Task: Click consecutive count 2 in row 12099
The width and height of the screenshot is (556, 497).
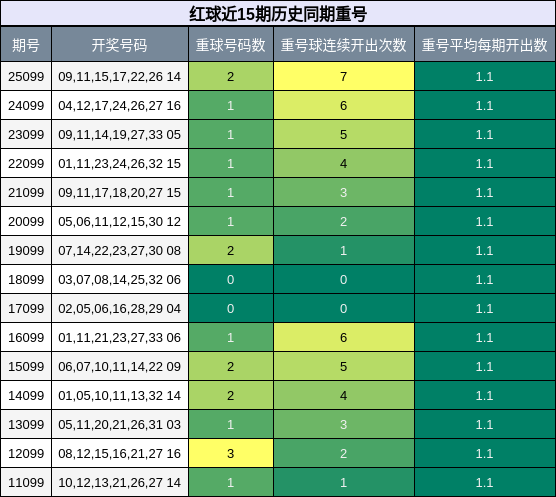Action: 344,454
